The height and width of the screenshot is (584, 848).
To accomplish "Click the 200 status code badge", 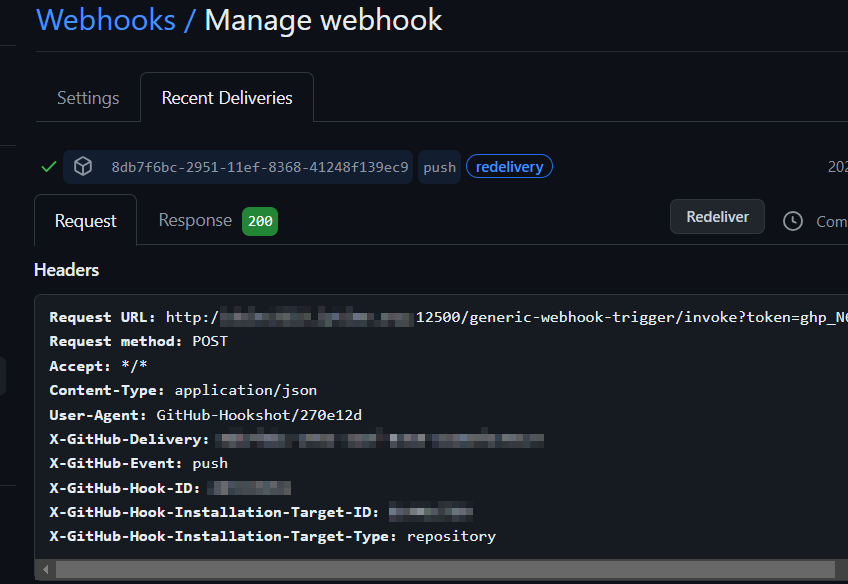I will [x=260, y=221].
